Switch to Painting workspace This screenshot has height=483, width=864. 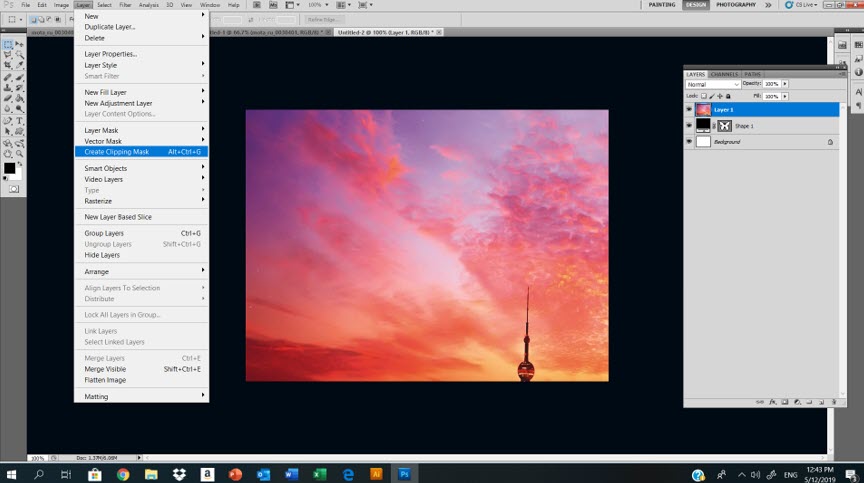[662, 5]
